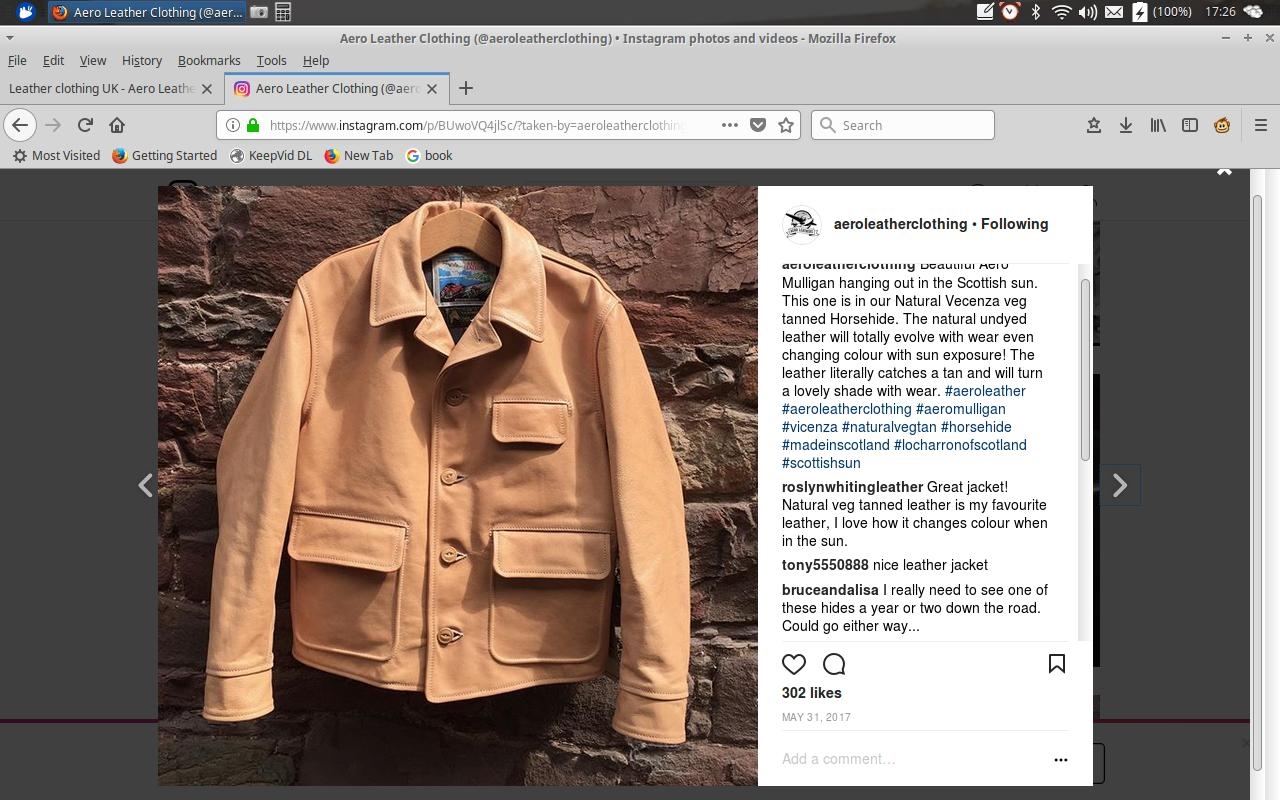Screen dimensions: 1280x800
Task: Close the Instagram post overlay
Action: [1224, 171]
